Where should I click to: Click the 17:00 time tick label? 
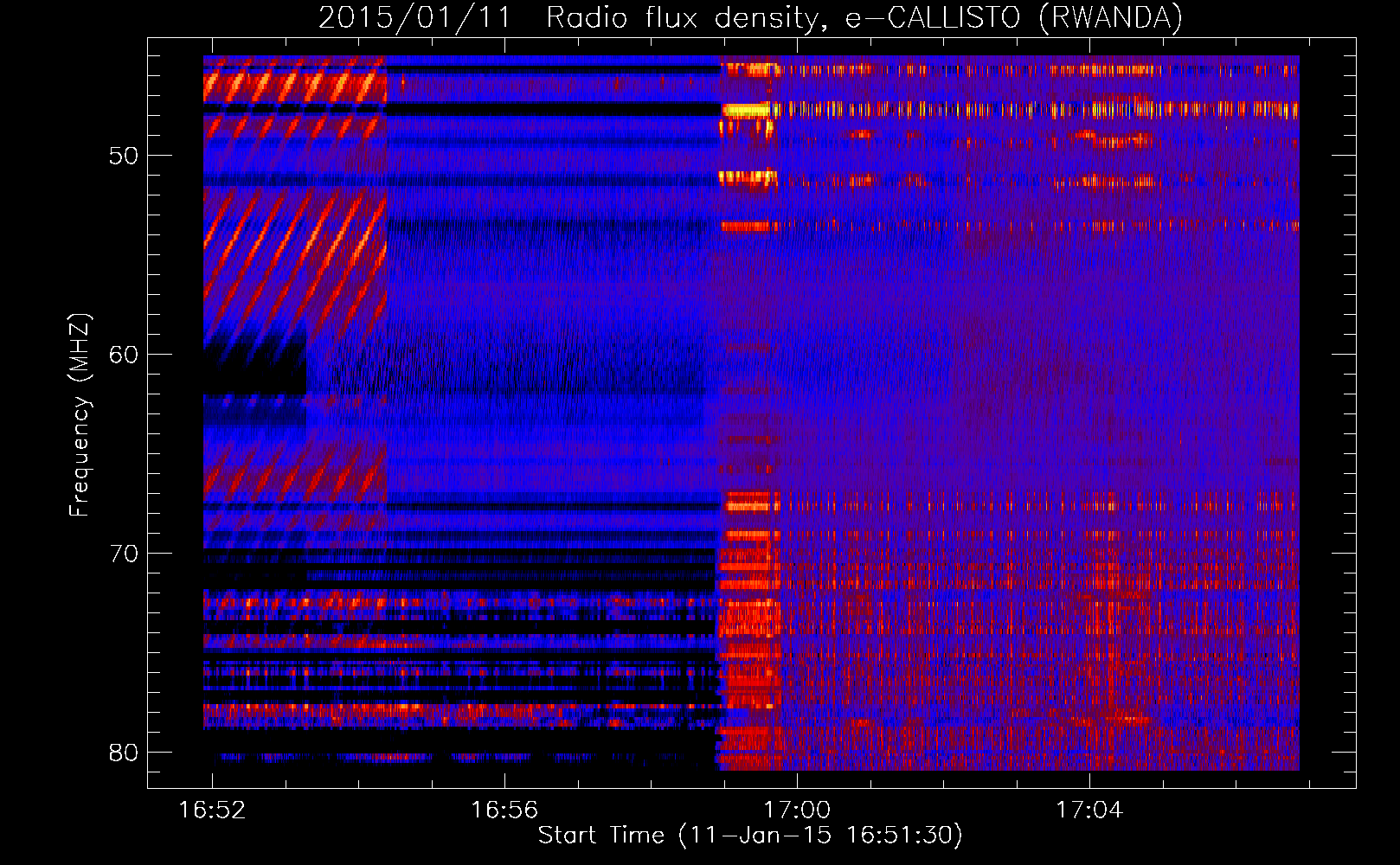tap(797, 810)
